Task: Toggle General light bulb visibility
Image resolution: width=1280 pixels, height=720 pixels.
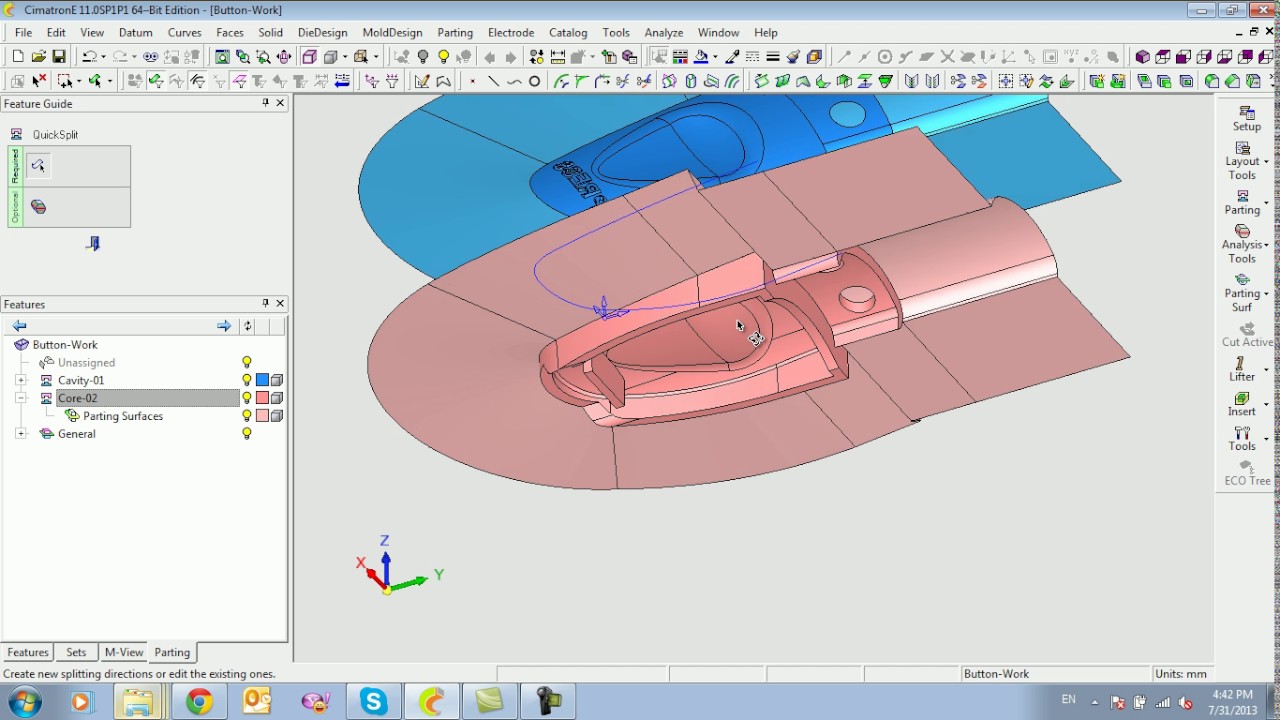Action: (x=247, y=434)
